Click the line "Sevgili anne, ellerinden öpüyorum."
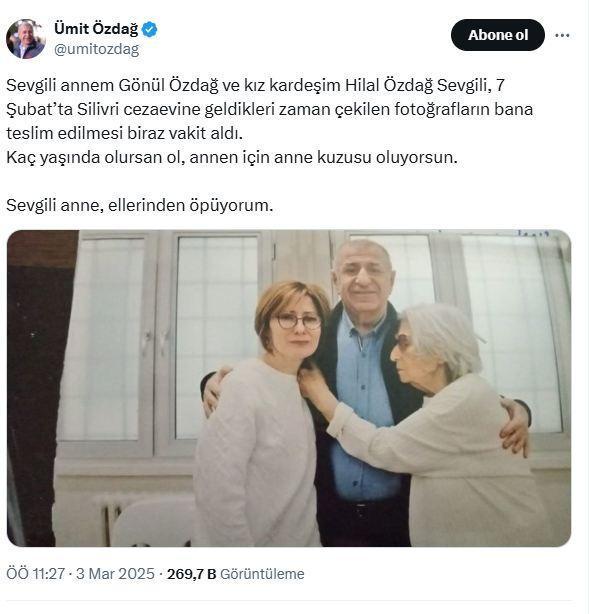Image resolution: width=589 pixels, height=614 pixels. point(139,205)
